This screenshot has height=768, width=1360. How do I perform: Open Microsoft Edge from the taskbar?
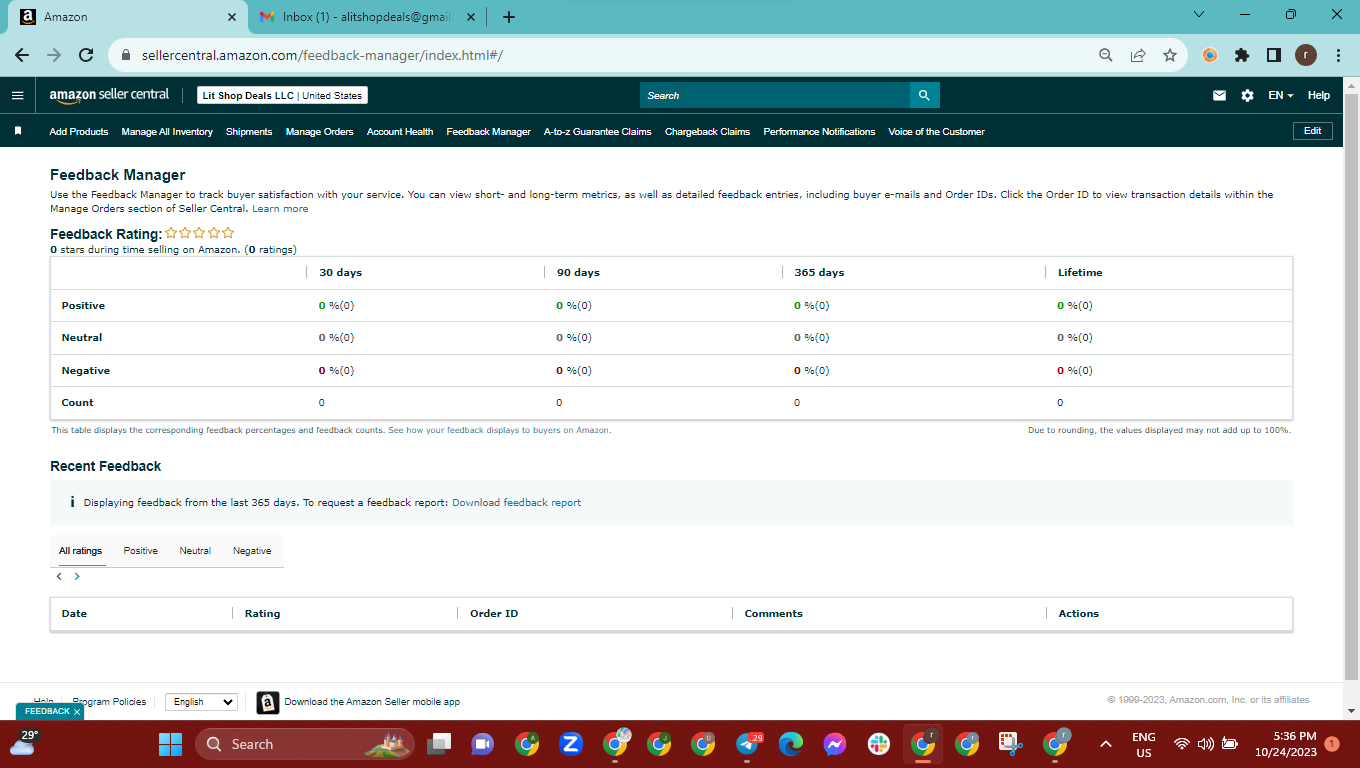pos(791,744)
